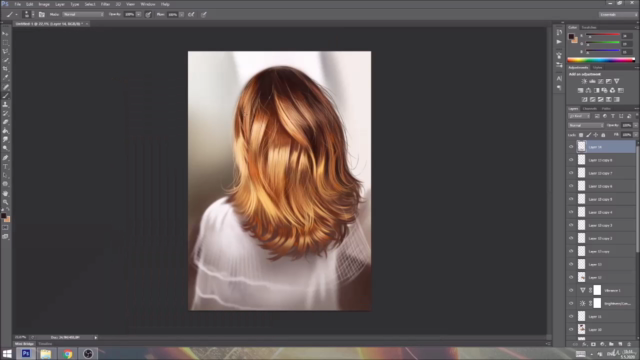Add a Channel Mixer adjustment

coord(613,91)
